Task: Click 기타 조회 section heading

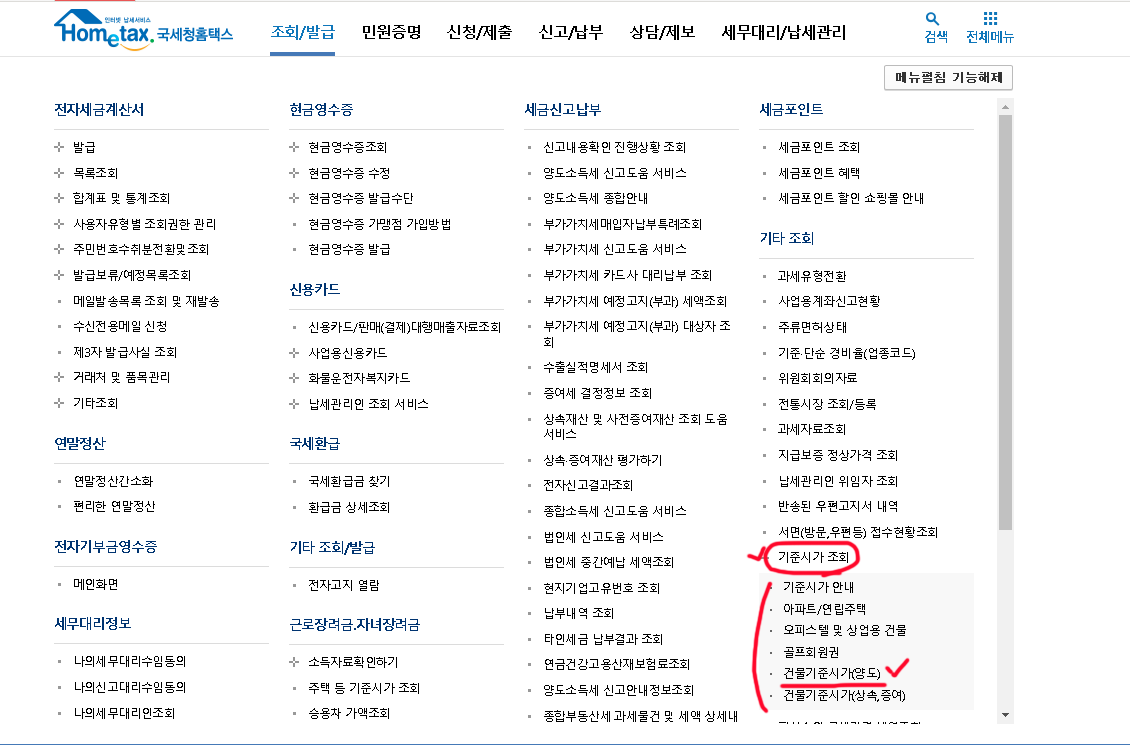Action: (x=787, y=238)
